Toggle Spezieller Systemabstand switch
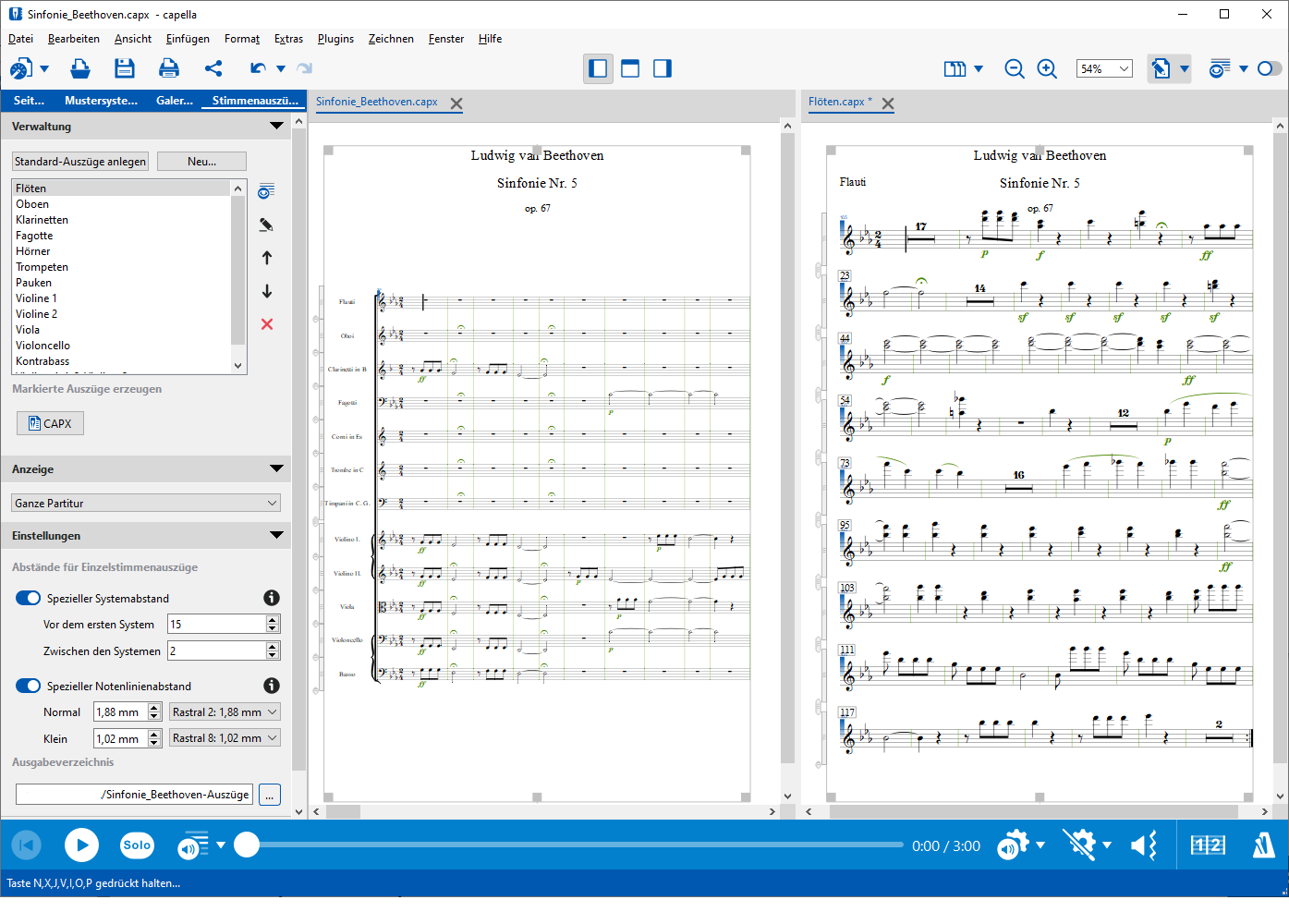The width and height of the screenshot is (1289, 924). (29, 598)
